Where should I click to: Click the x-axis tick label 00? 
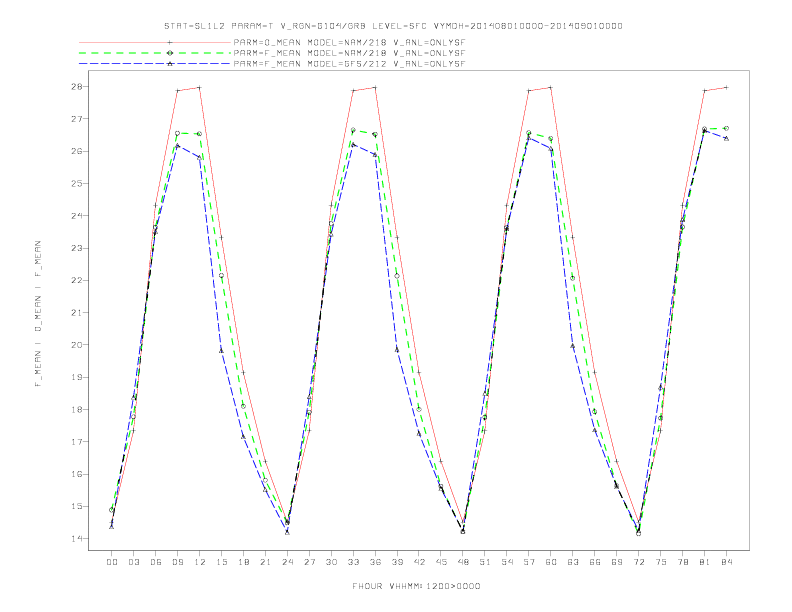(112, 562)
